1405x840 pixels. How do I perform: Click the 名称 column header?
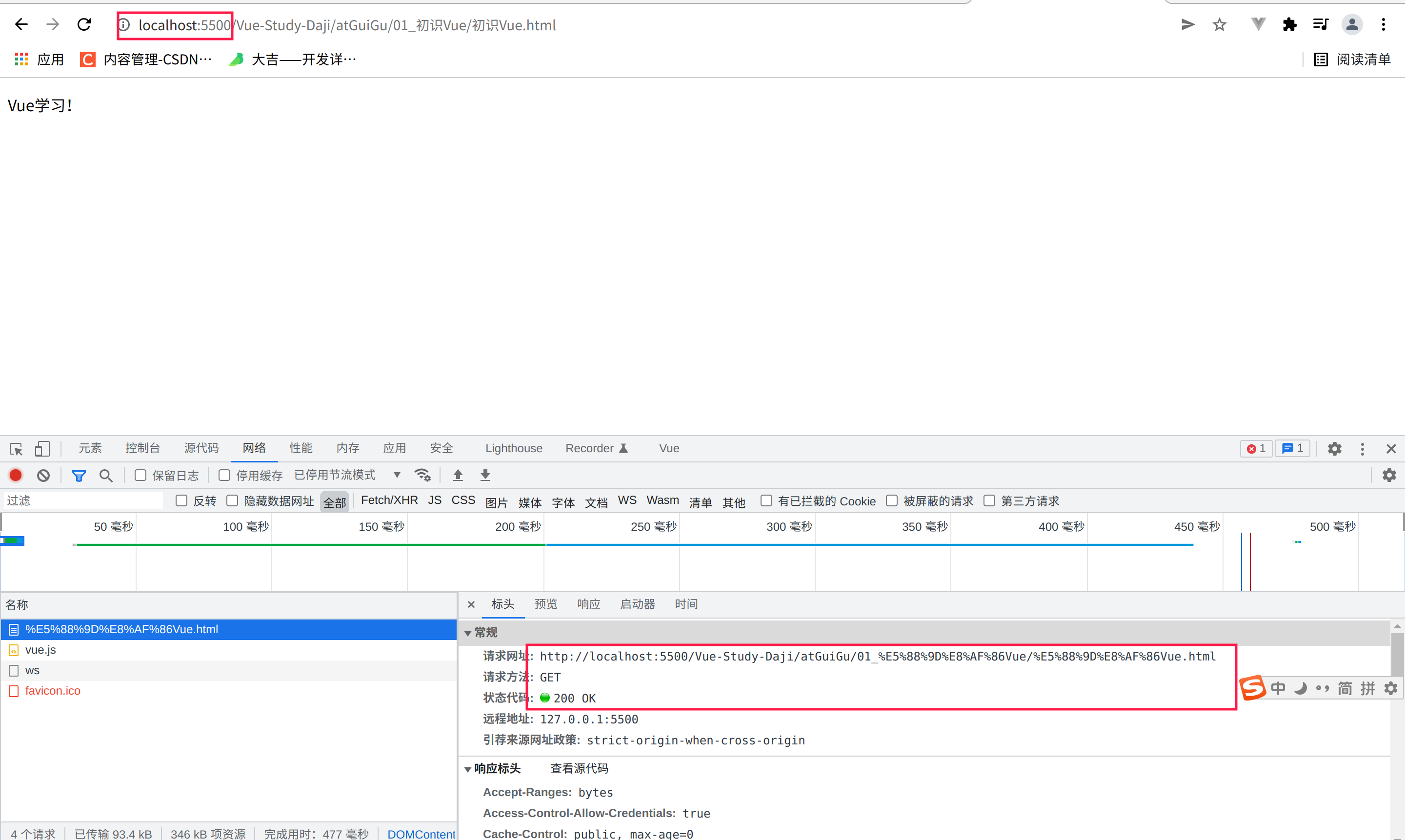click(x=228, y=605)
